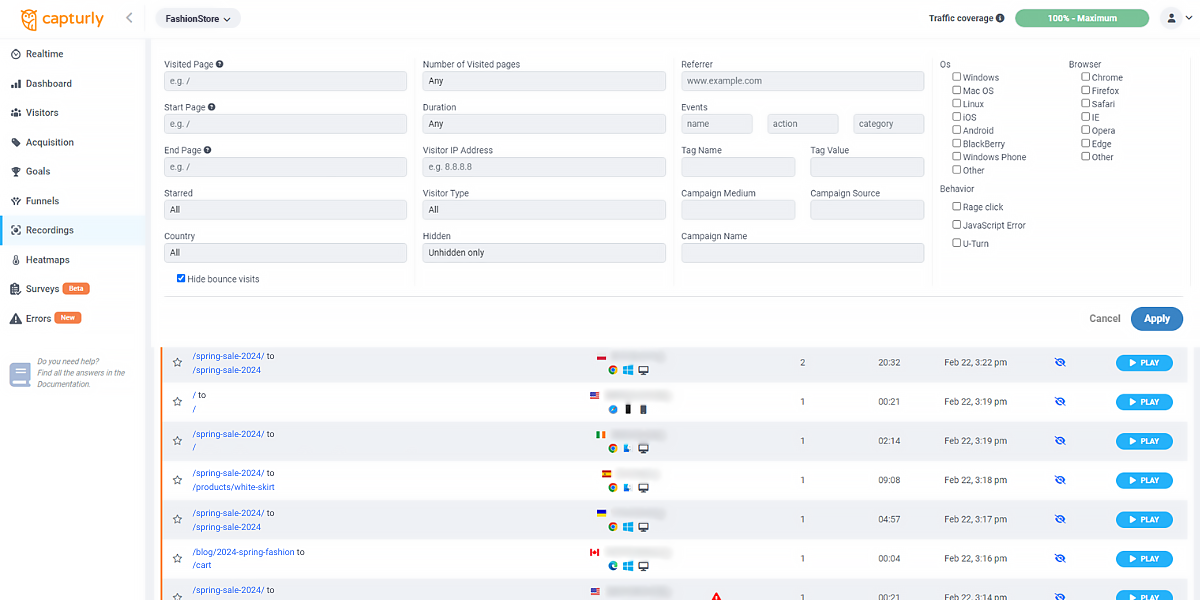Click the help icon next to Visited Page
The width and height of the screenshot is (1200, 600).
coord(220,64)
